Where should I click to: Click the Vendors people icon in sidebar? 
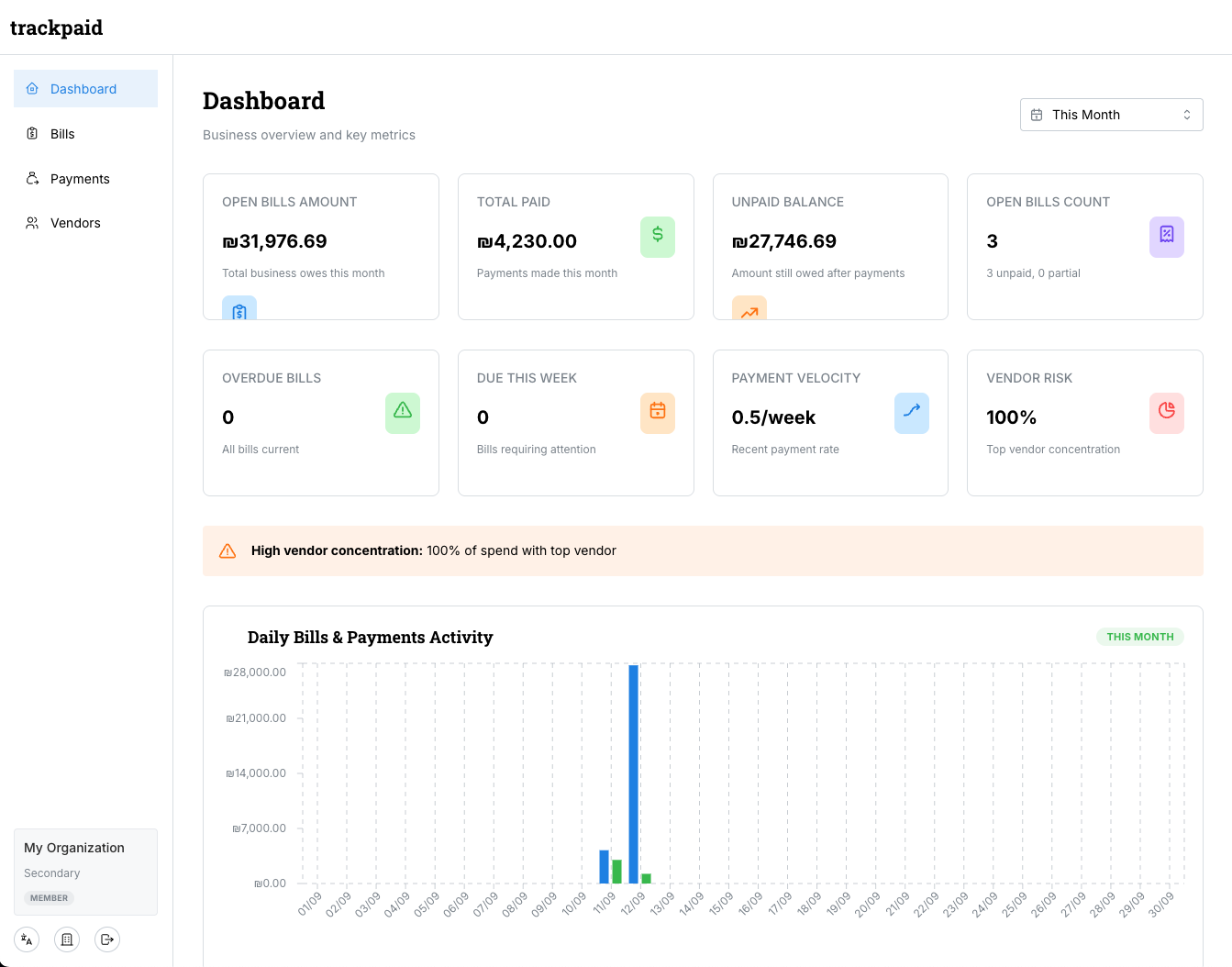pyautogui.click(x=30, y=222)
